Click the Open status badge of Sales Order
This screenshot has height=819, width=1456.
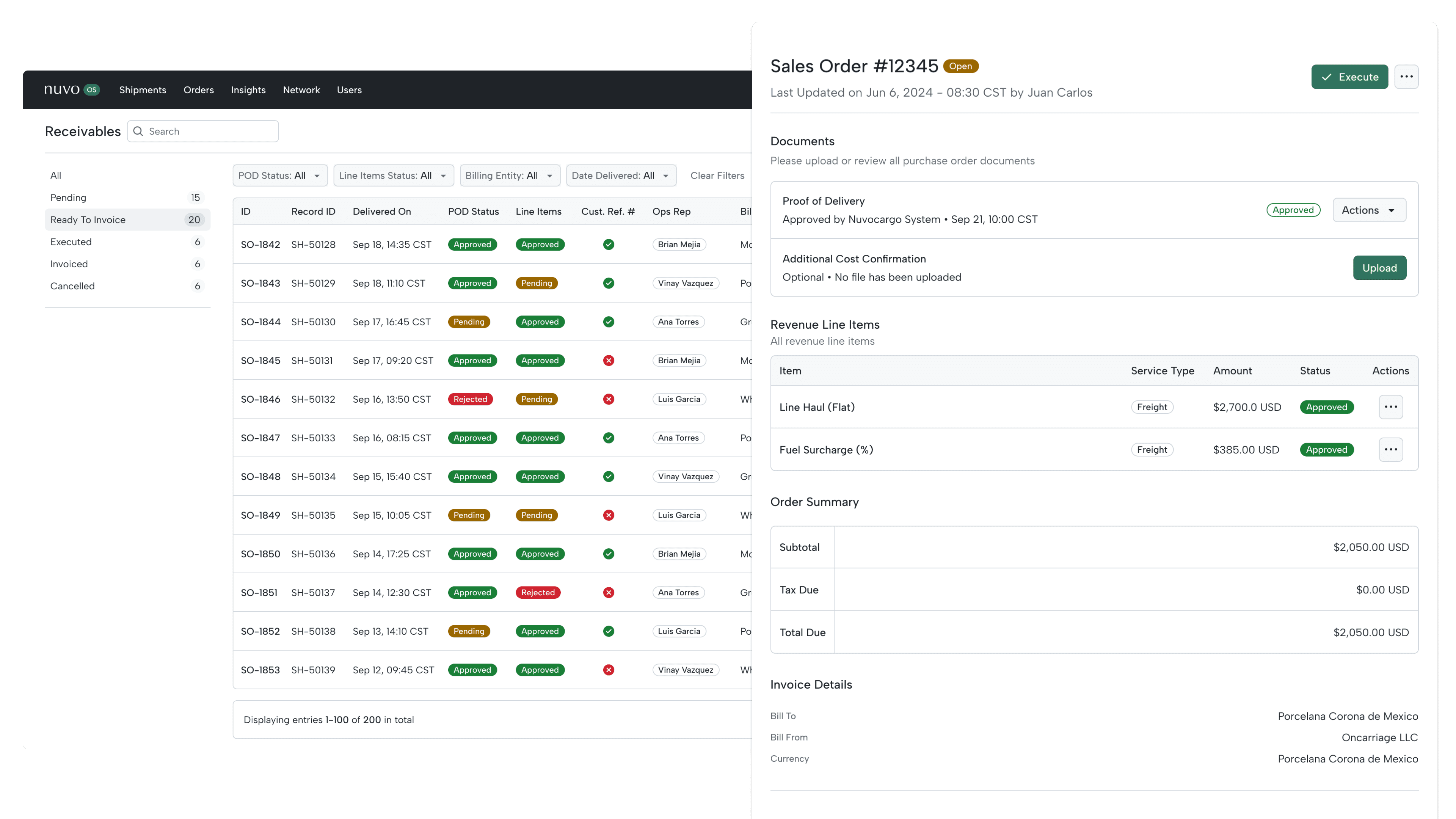(x=960, y=66)
